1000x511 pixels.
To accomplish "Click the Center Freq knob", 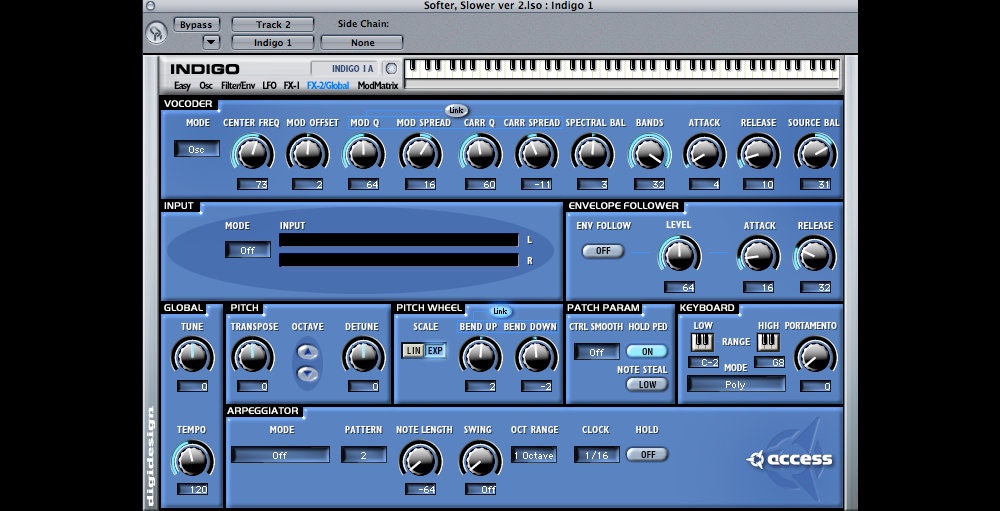I will [252, 153].
